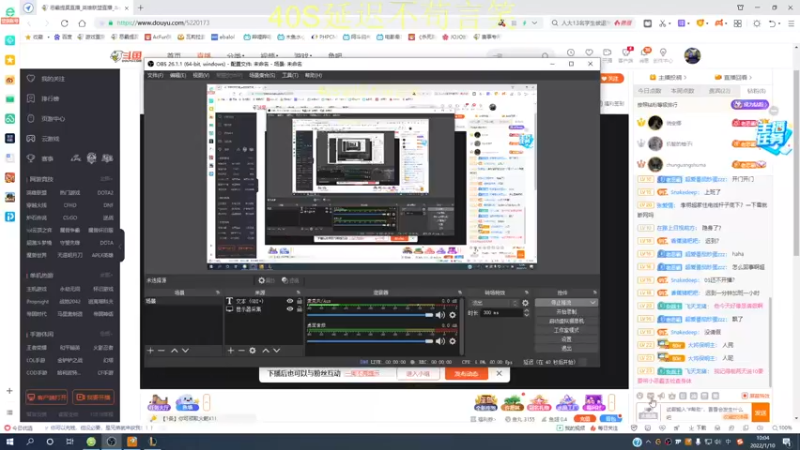Remove the selected scene in OBS
This screenshot has width=800, height=450.
point(161,351)
